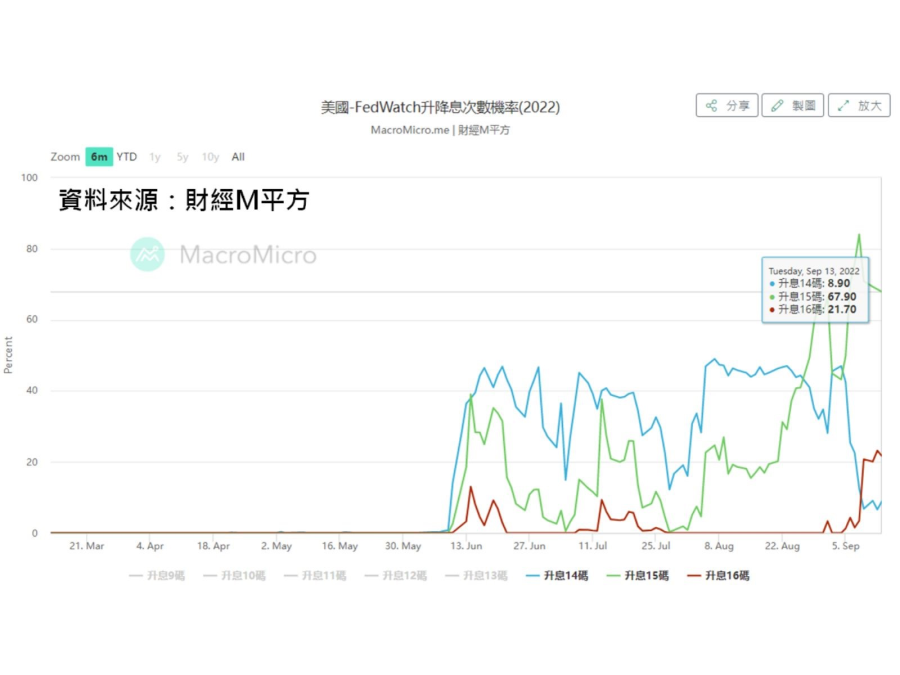Click the share icon button 分享
900x675 pixels.
pyautogui.click(x=726, y=106)
